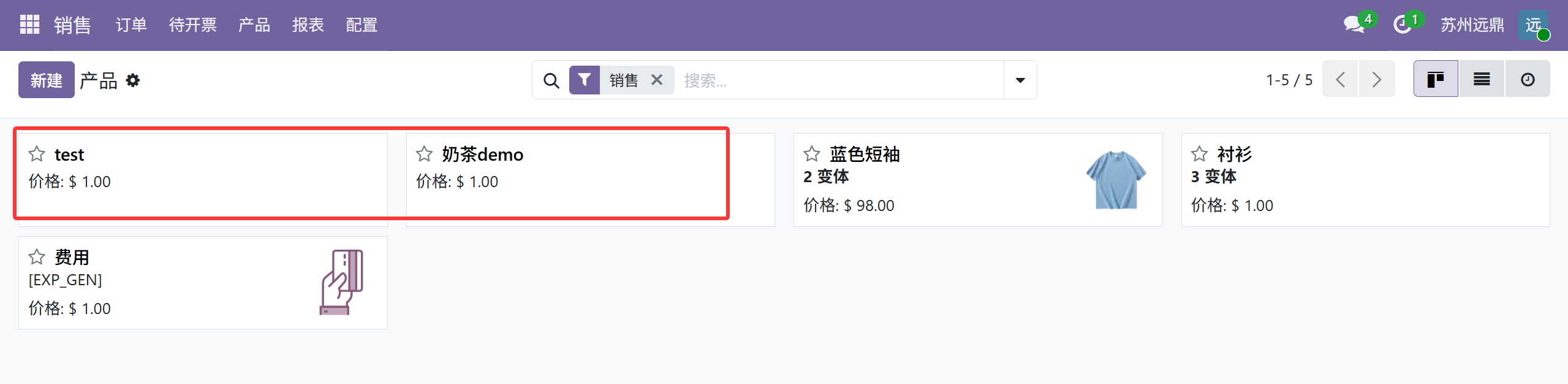Open the 奶茶demo product title

point(483,155)
